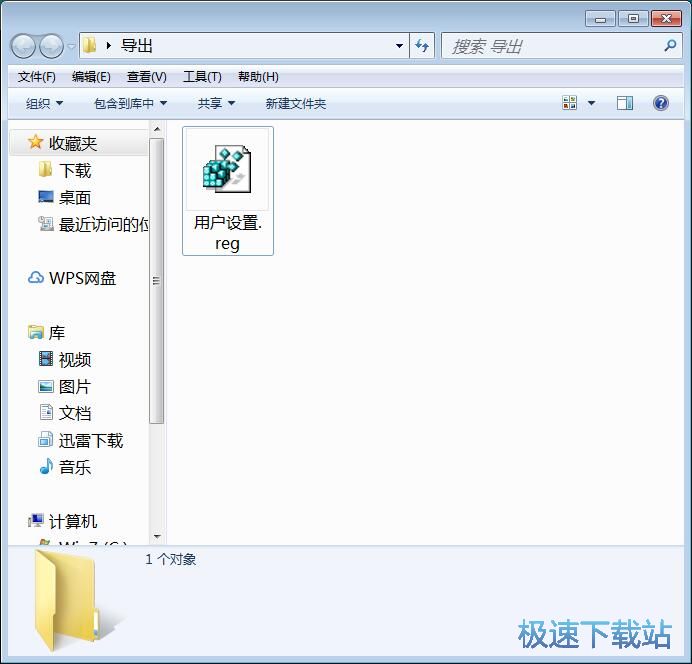This screenshot has width=692, height=664.
Task: Open the 音乐 library
Action: click(x=75, y=468)
